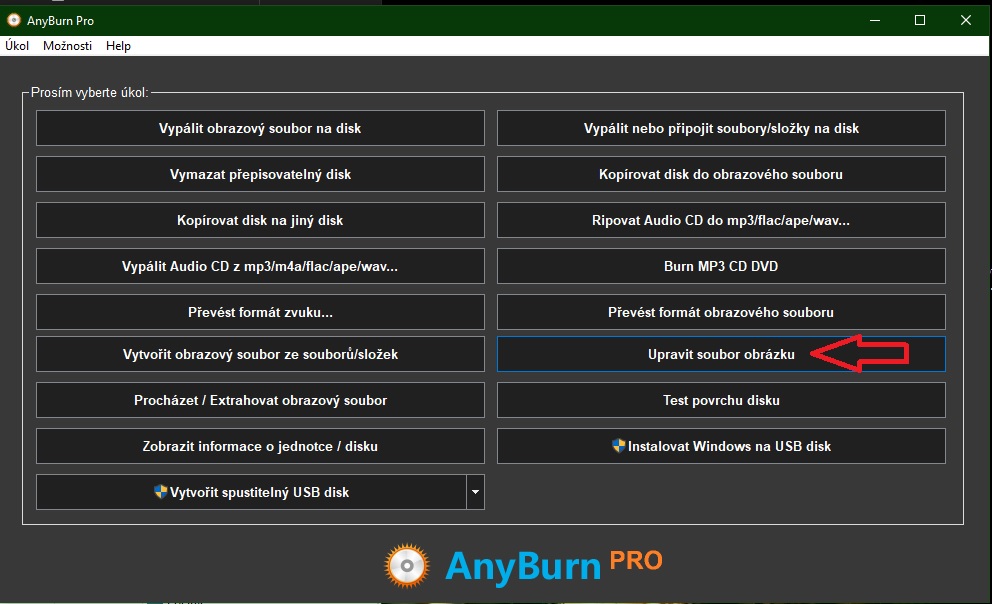Screen dimensions: 992x604
Task: Select Upravit soubor obrázku
Action: 720,354
